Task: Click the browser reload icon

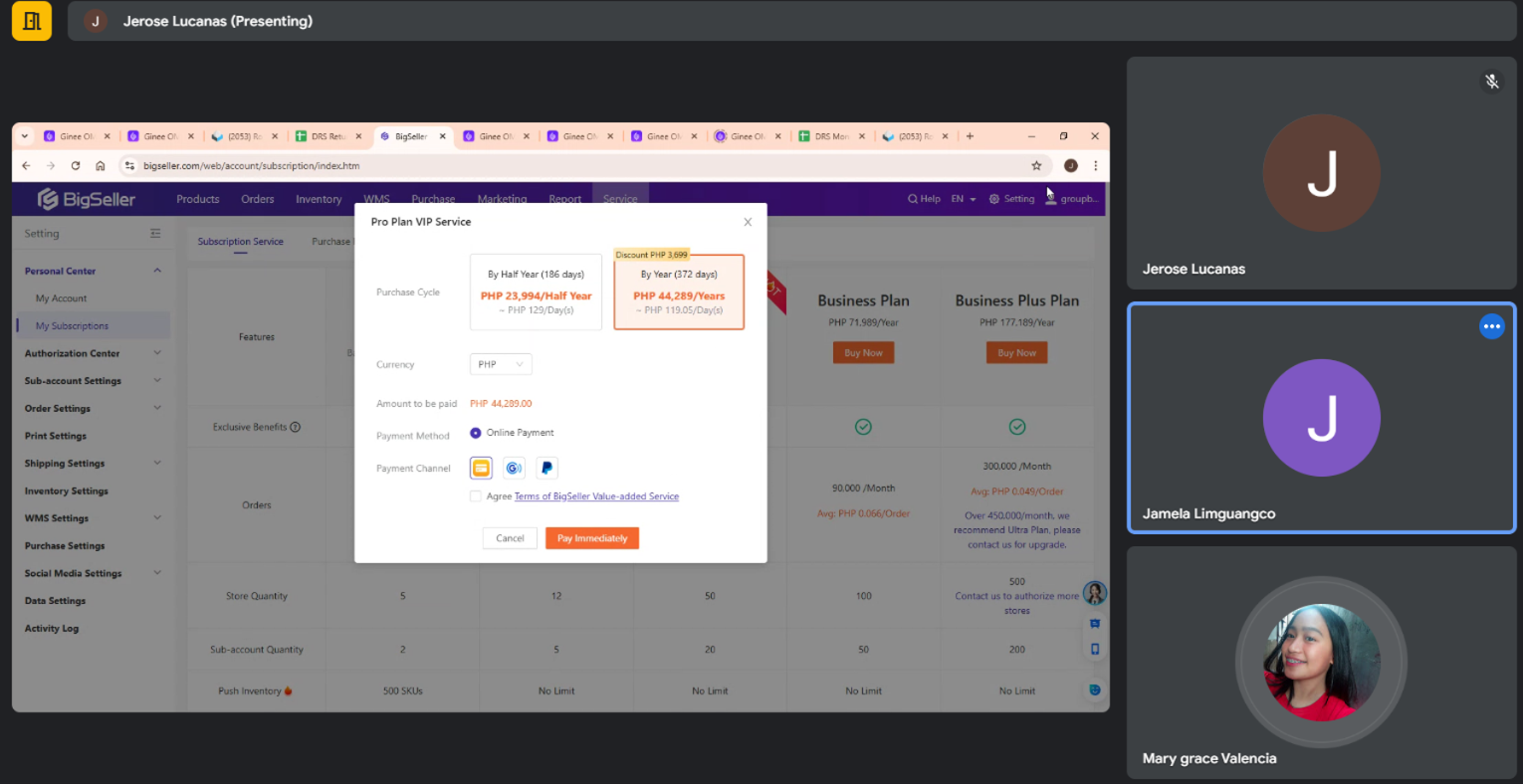Action: [x=76, y=166]
